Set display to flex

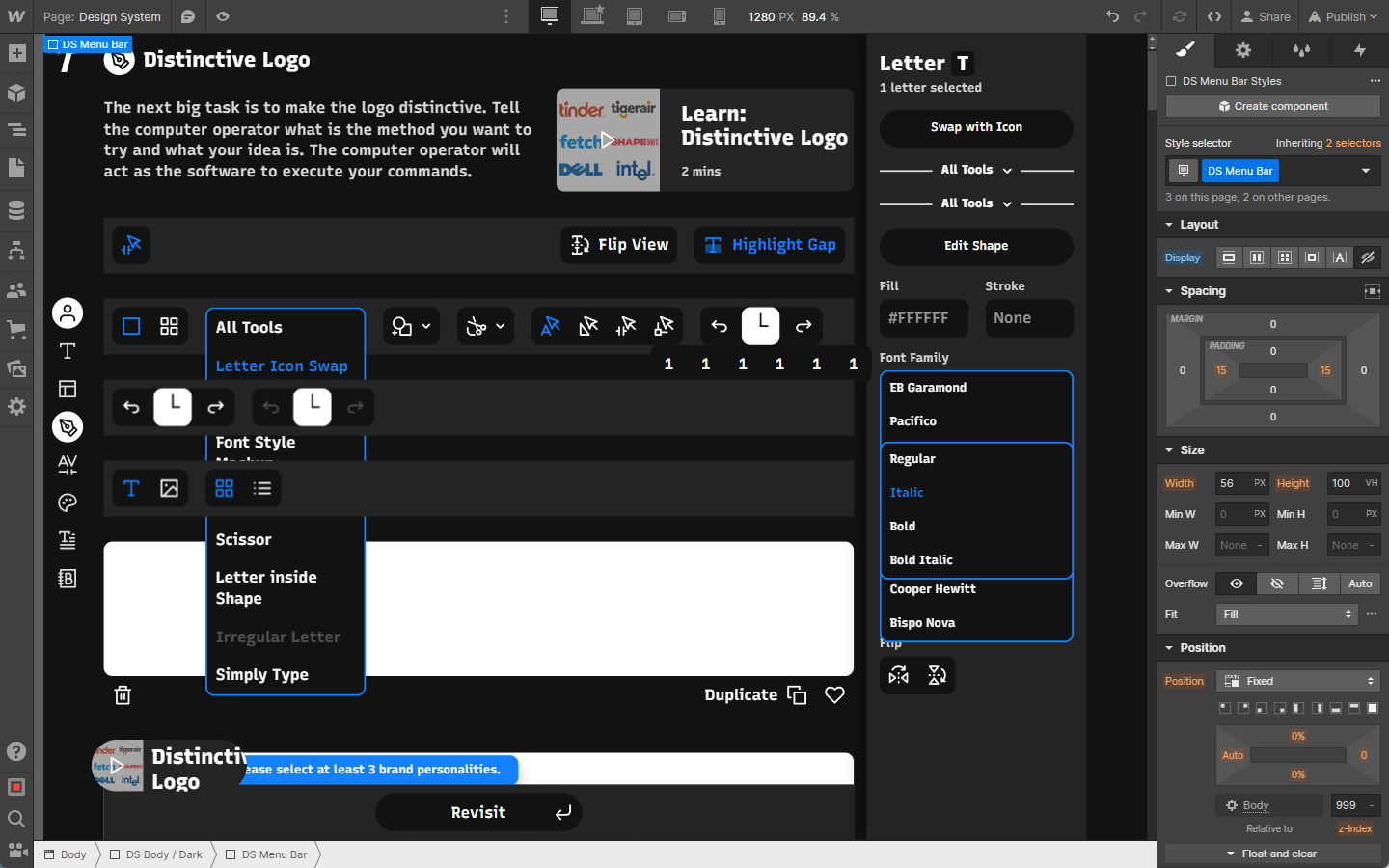click(1257, 258)
